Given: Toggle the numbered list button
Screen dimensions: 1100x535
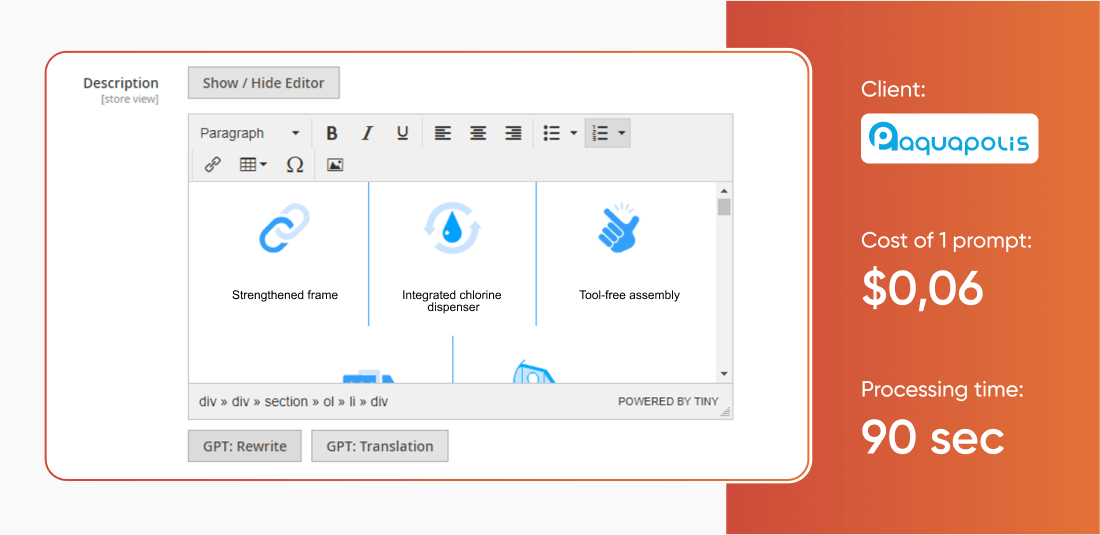Looking at the screenshot, I should [x=600, y=133].
